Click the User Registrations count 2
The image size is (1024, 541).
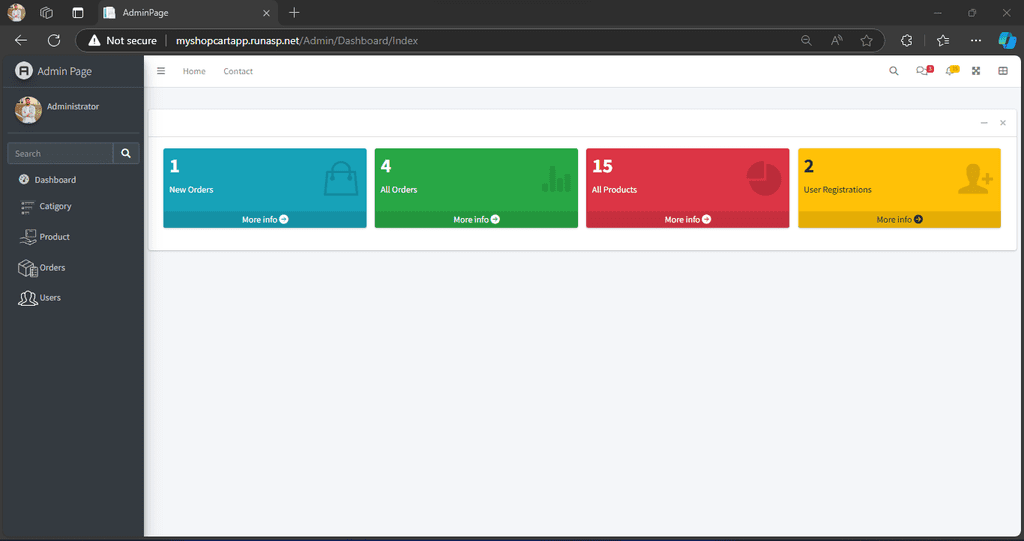(808, 166)
